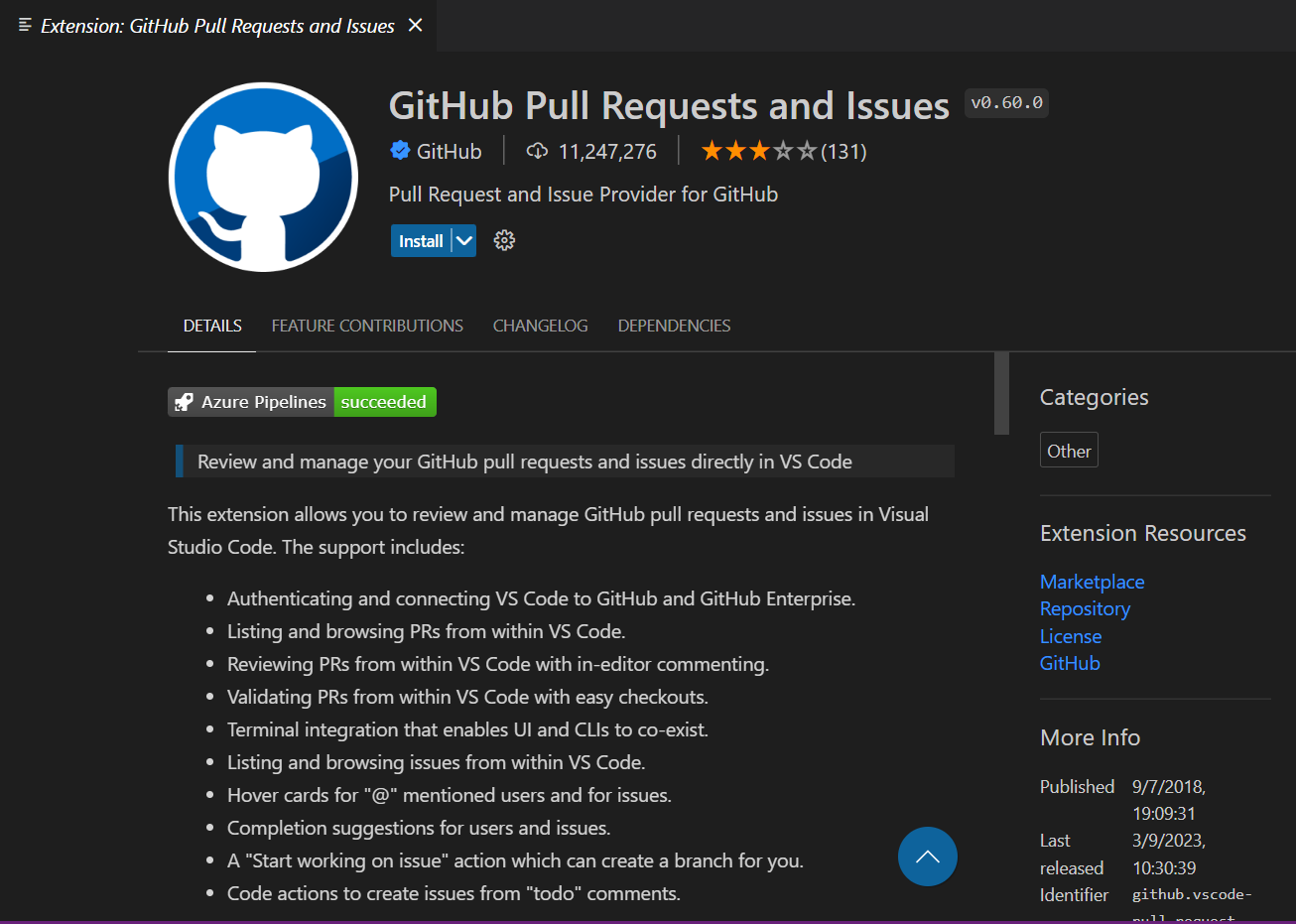Image resolution: width=1296 pixels, height=924 pixels.
Task: Click the star rating with 131 reviews
Action: click(x=784, y=151)
